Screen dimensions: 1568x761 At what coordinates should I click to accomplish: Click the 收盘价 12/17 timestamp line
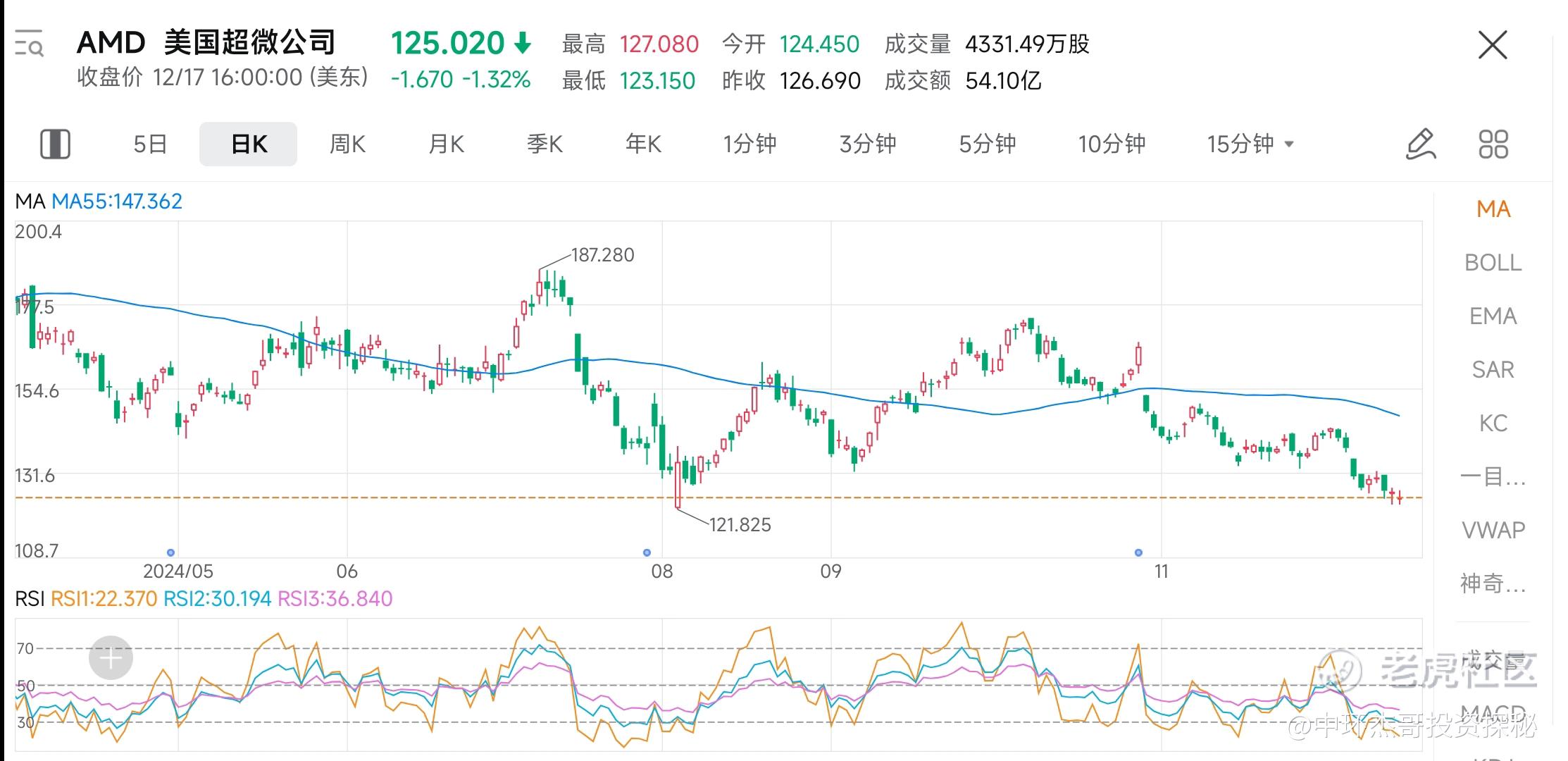coord(223,77)
